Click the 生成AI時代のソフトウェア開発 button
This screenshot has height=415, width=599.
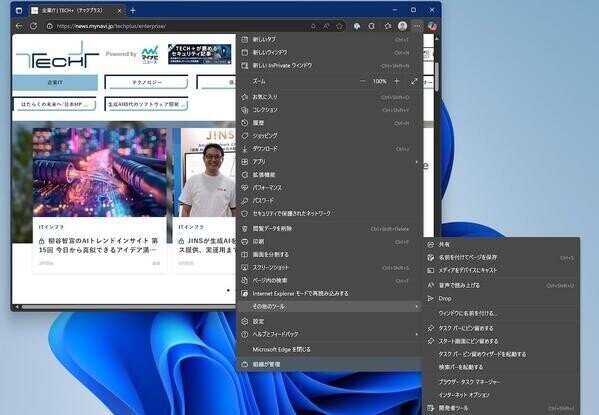tap(146, 104)
